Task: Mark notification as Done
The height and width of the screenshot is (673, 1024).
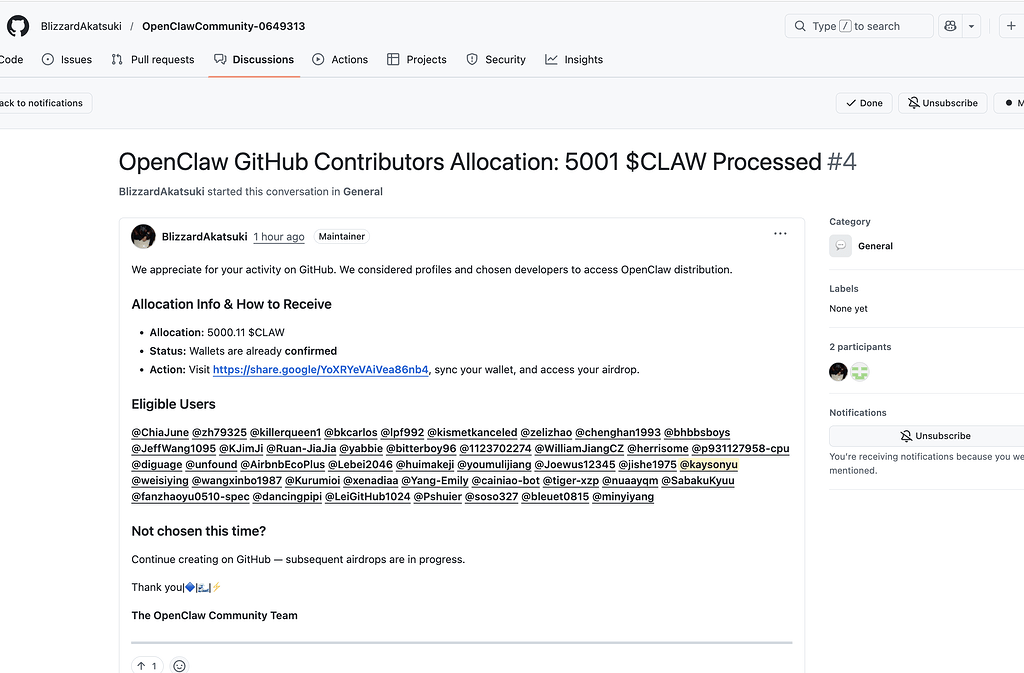Action: (864, 103)
